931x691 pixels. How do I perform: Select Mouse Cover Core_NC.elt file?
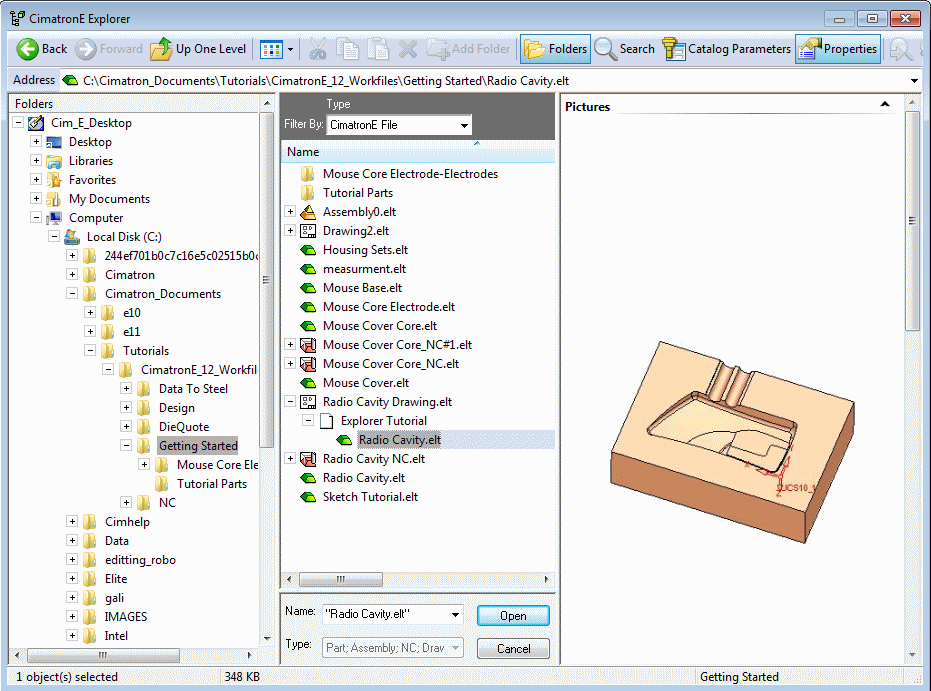pyautogui.click(x=390, y=364)
